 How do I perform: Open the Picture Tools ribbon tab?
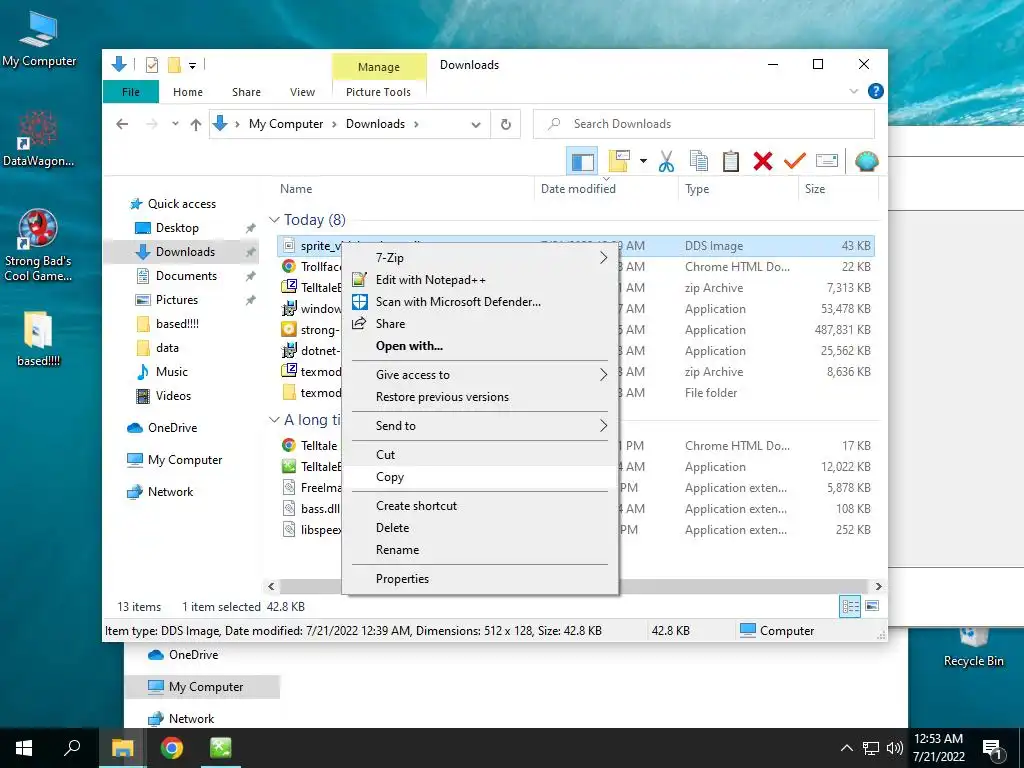pos(379,92)
